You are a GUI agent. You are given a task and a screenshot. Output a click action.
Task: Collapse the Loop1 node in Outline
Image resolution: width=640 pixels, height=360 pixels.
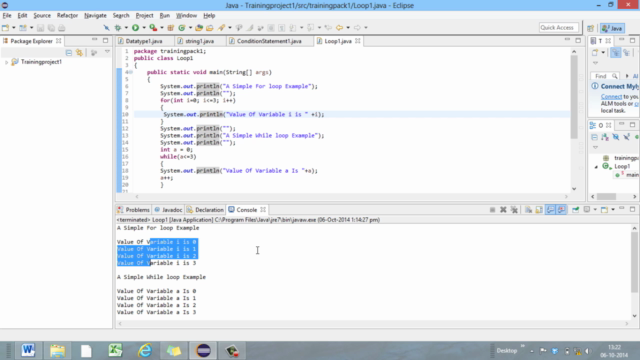click(x=596, y=167)
